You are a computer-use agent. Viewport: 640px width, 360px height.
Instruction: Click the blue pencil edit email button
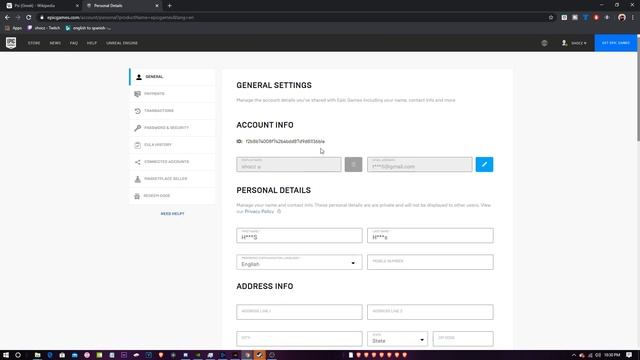pos(484,164)
